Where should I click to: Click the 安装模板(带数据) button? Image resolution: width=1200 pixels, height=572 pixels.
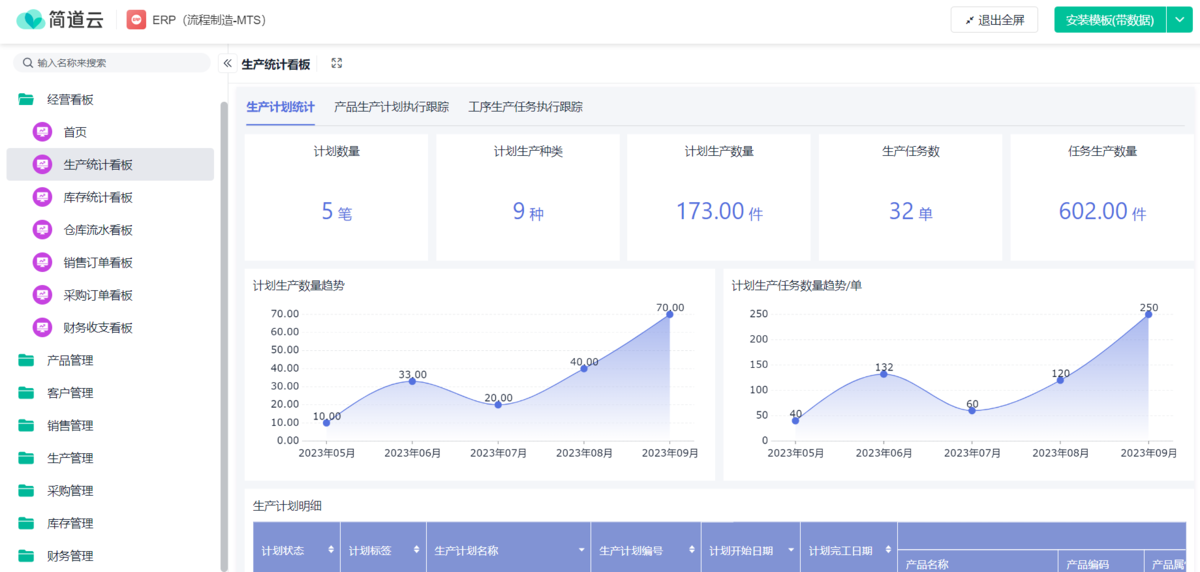click(x=1109, y=20)
